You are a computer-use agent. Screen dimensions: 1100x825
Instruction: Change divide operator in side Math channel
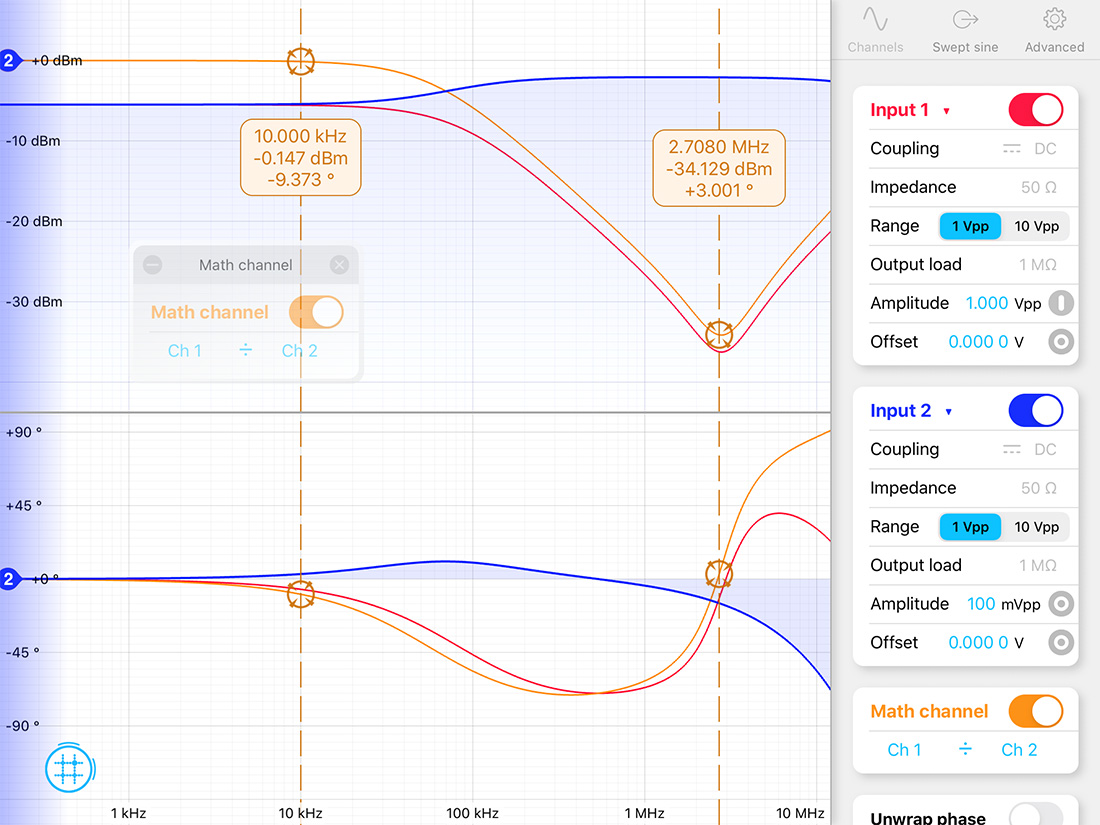(x=965, y=749)
